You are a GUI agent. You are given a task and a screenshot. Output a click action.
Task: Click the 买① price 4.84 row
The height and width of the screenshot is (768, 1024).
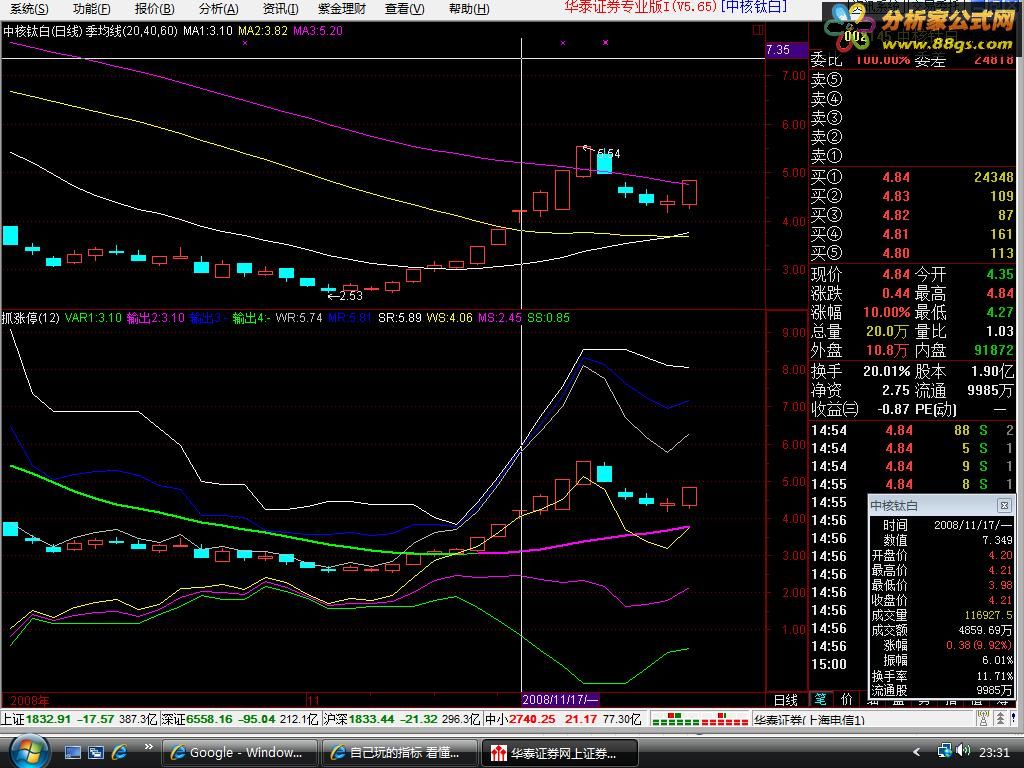tap(912, 177)
